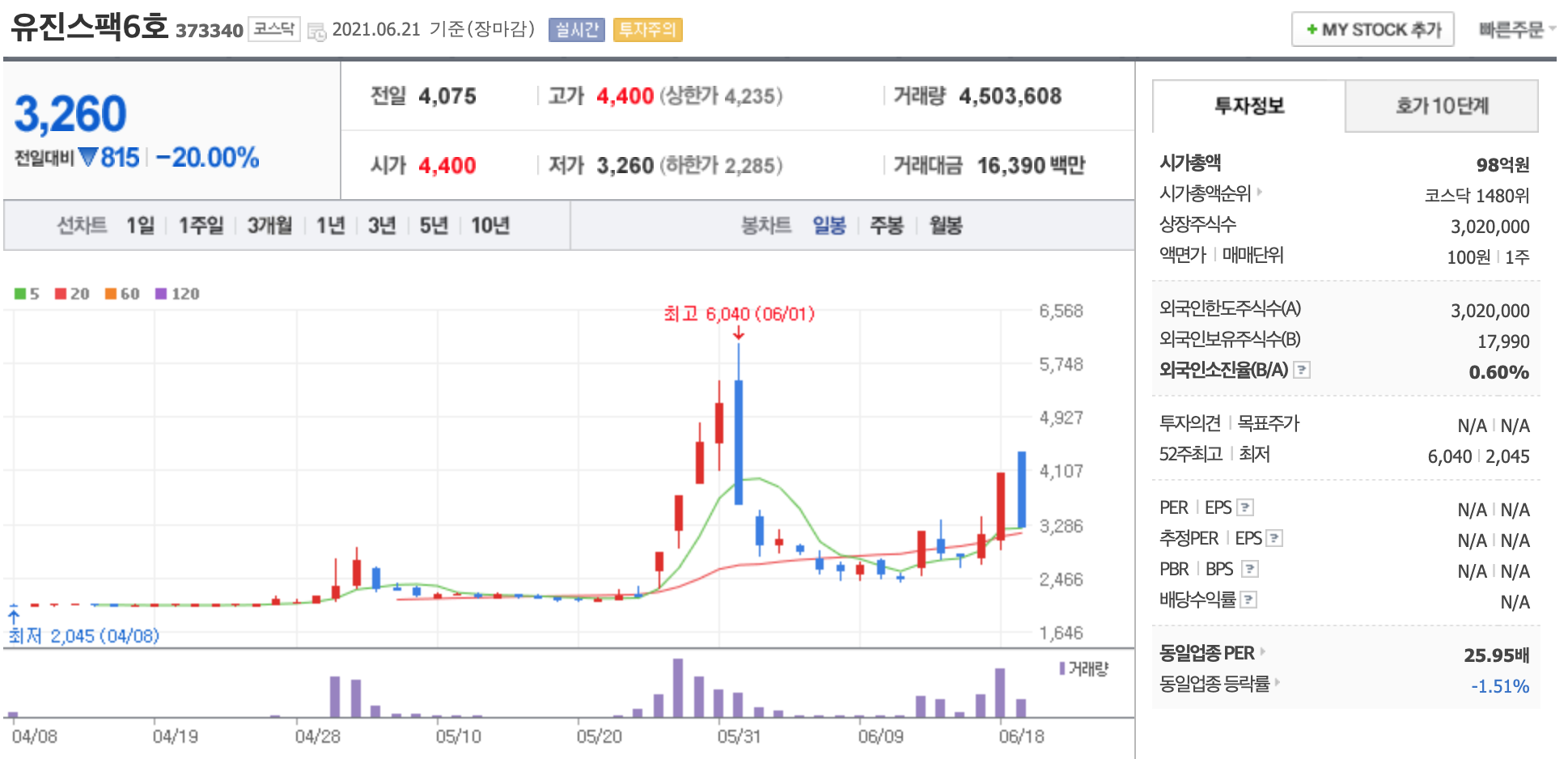Viewport: 1568px width, 759px height.
Task: Open help icon next to 외국인소진율(B/A)
Action: pyautogui.click(x=1302, y=370)
